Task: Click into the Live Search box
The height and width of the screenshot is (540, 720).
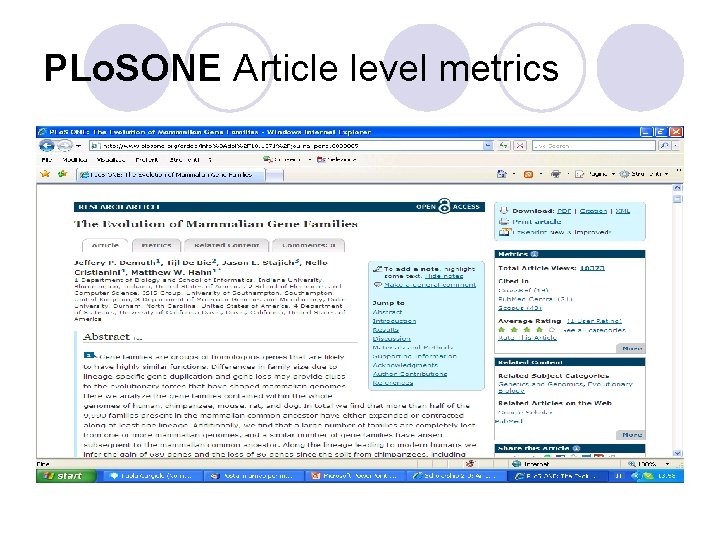Action: coord(594,146)
